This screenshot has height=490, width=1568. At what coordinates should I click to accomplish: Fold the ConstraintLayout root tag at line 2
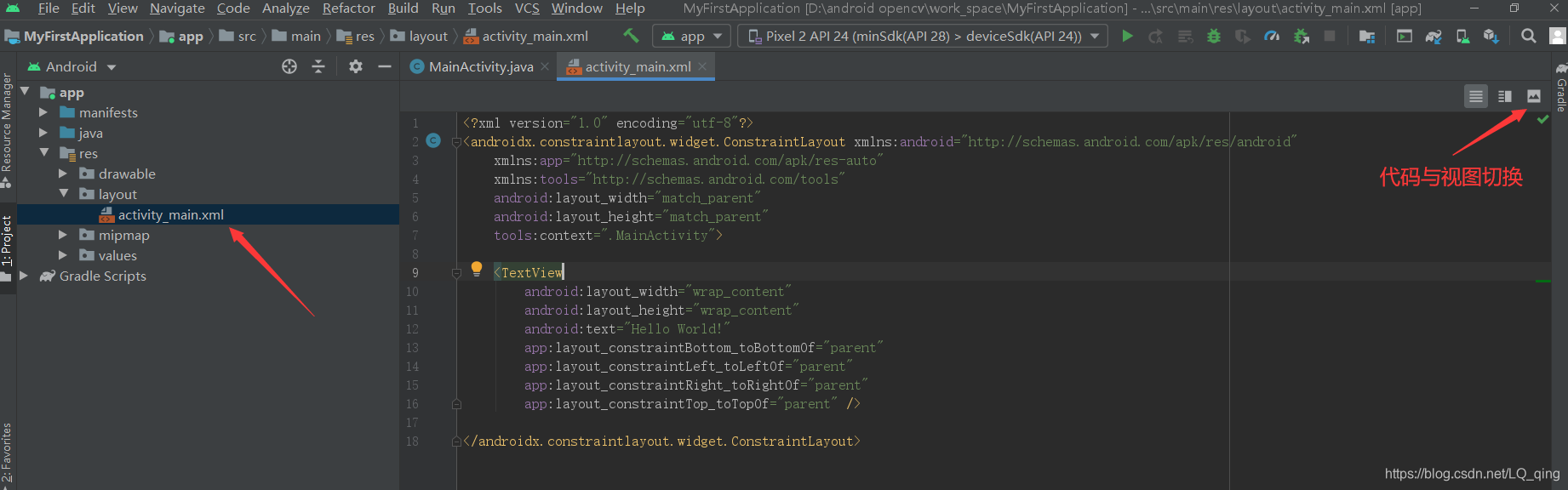[x=456, y=142]
